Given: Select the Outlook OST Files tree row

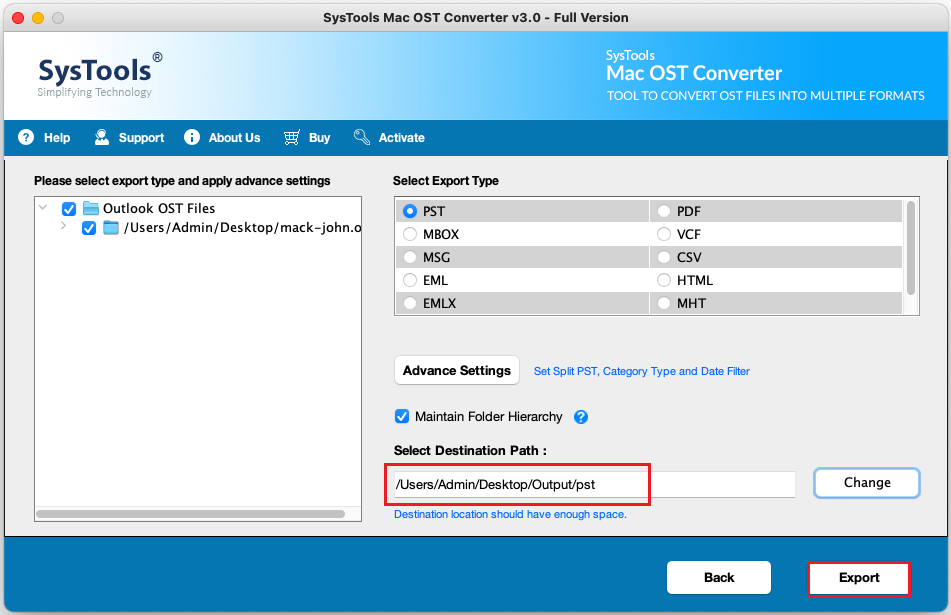Looking at the screenshot, I should (198, 209).
